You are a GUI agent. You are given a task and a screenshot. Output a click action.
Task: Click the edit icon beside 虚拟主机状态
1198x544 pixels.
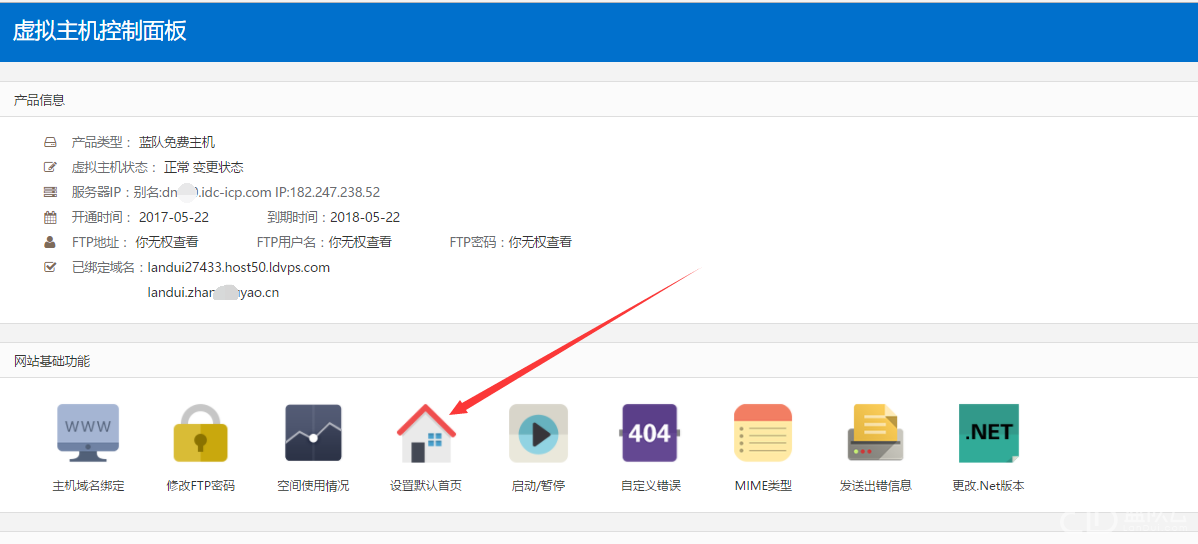click(50, 167)
